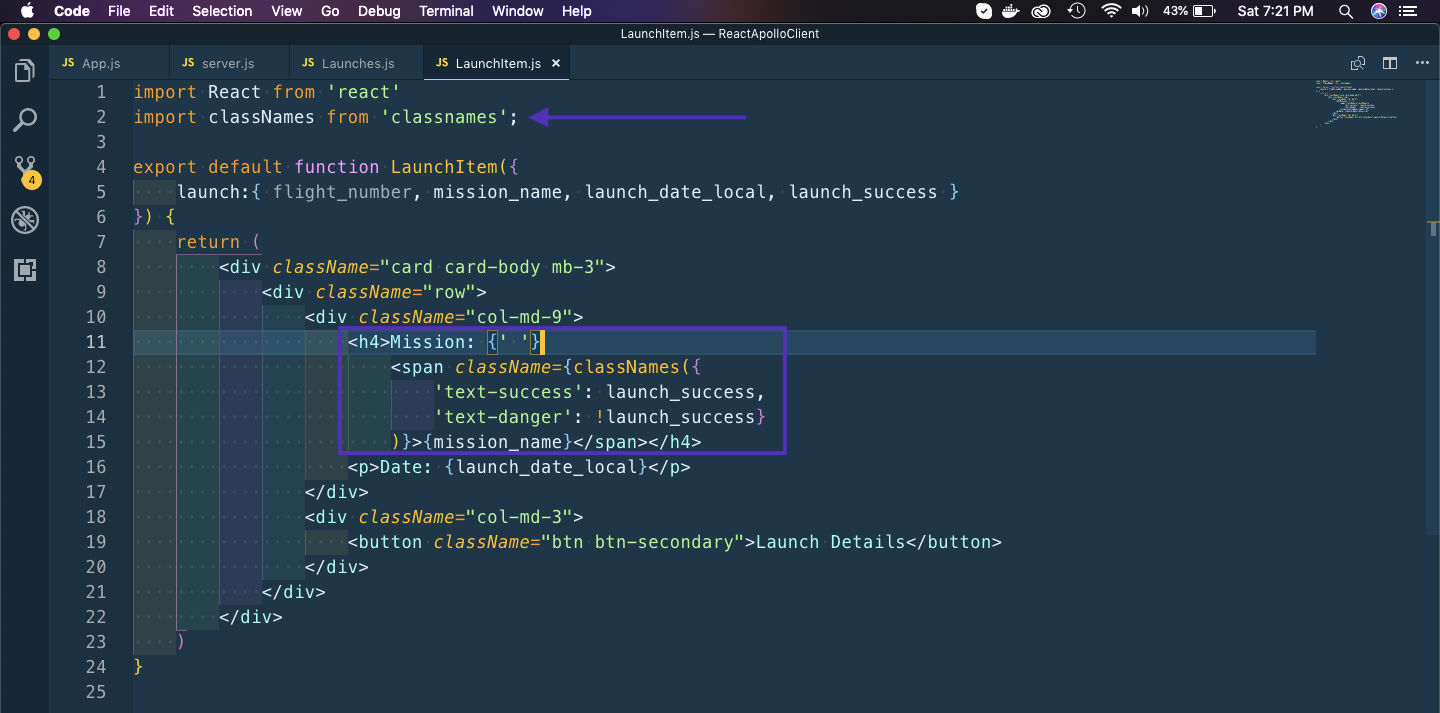Screen dimensions: 1440x713
Task: Click {mission_name} expression on line 15
Action: [x=498, y=442]
